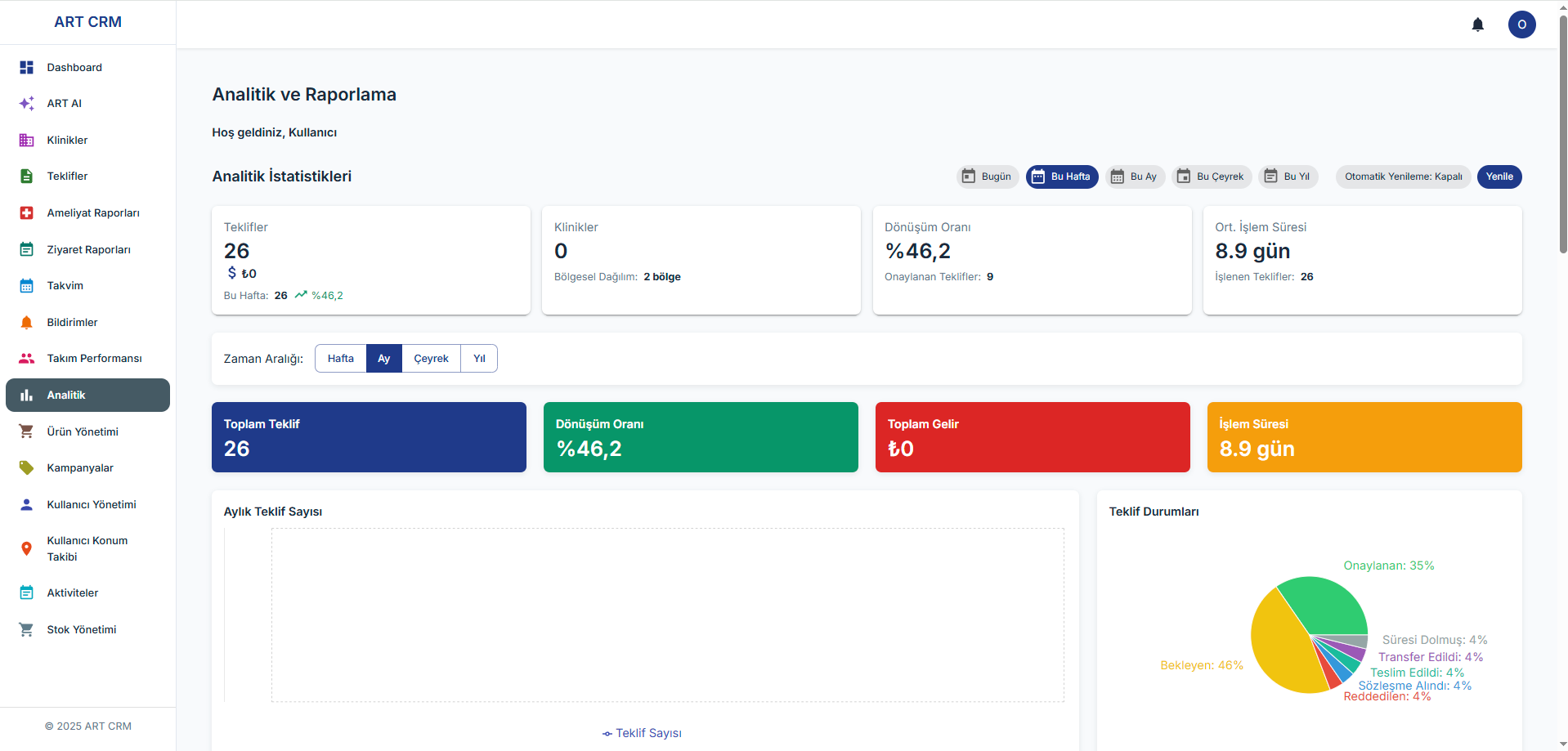Filter statistics by Bugün
1568x751 pixels.
pyautogui.click(x=987, y=177)
